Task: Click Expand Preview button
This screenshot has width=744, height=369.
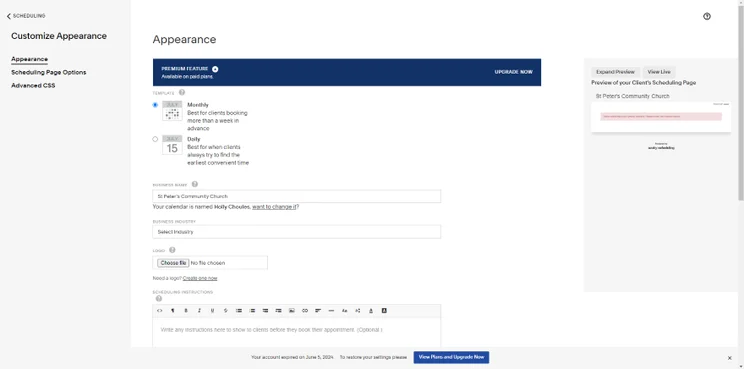Action: 615,72
